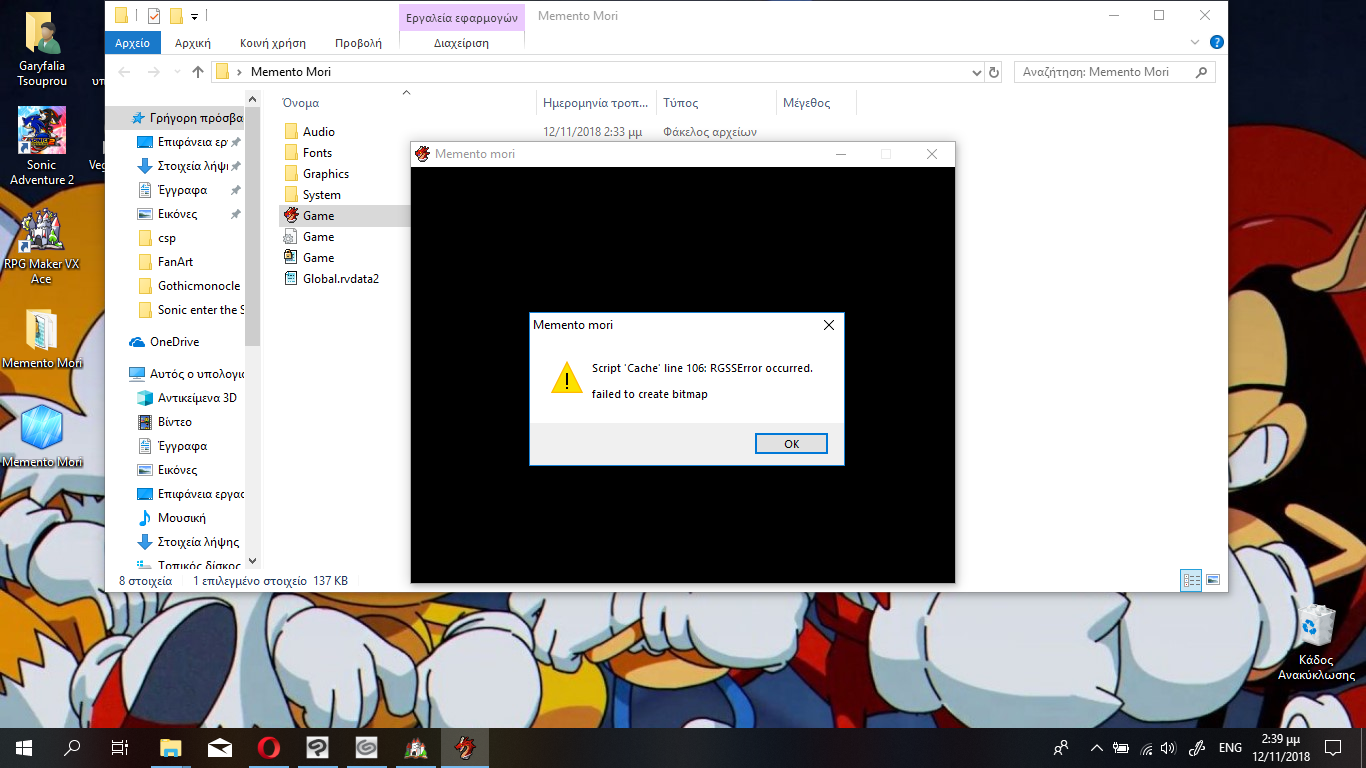Click the red dragon icon of the highlighted Game file

pos(291,215)
